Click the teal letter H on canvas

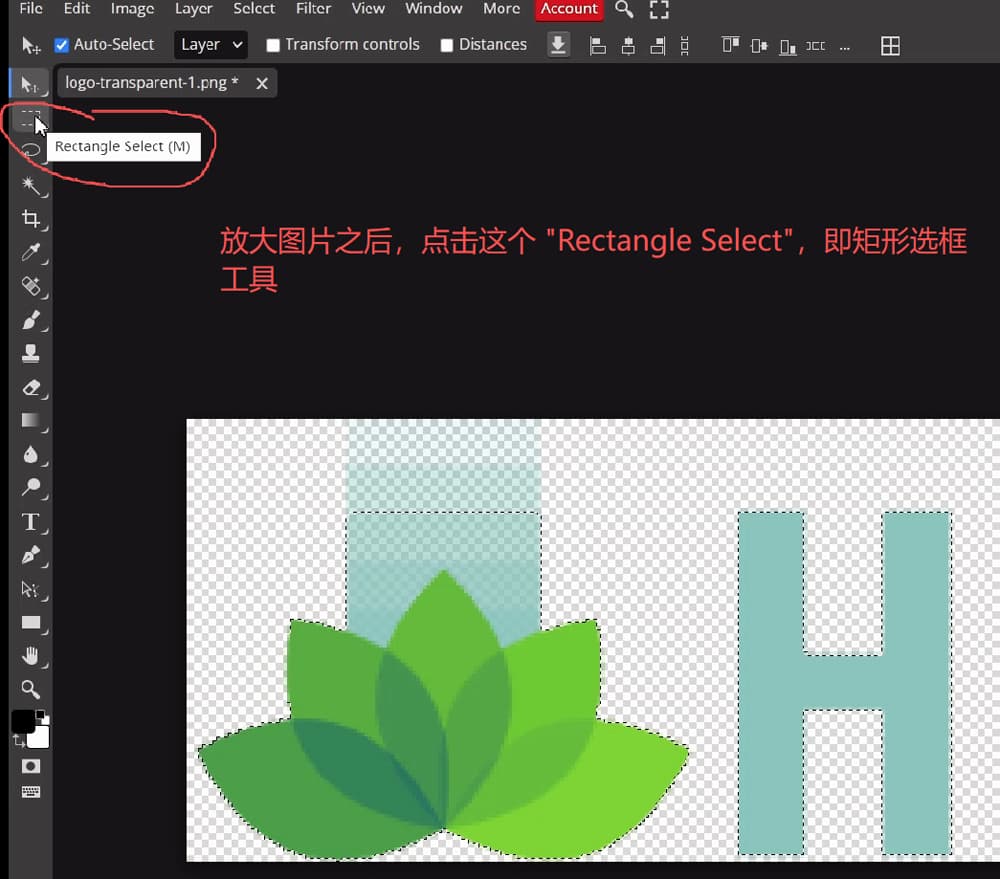[x=844, y=683]
